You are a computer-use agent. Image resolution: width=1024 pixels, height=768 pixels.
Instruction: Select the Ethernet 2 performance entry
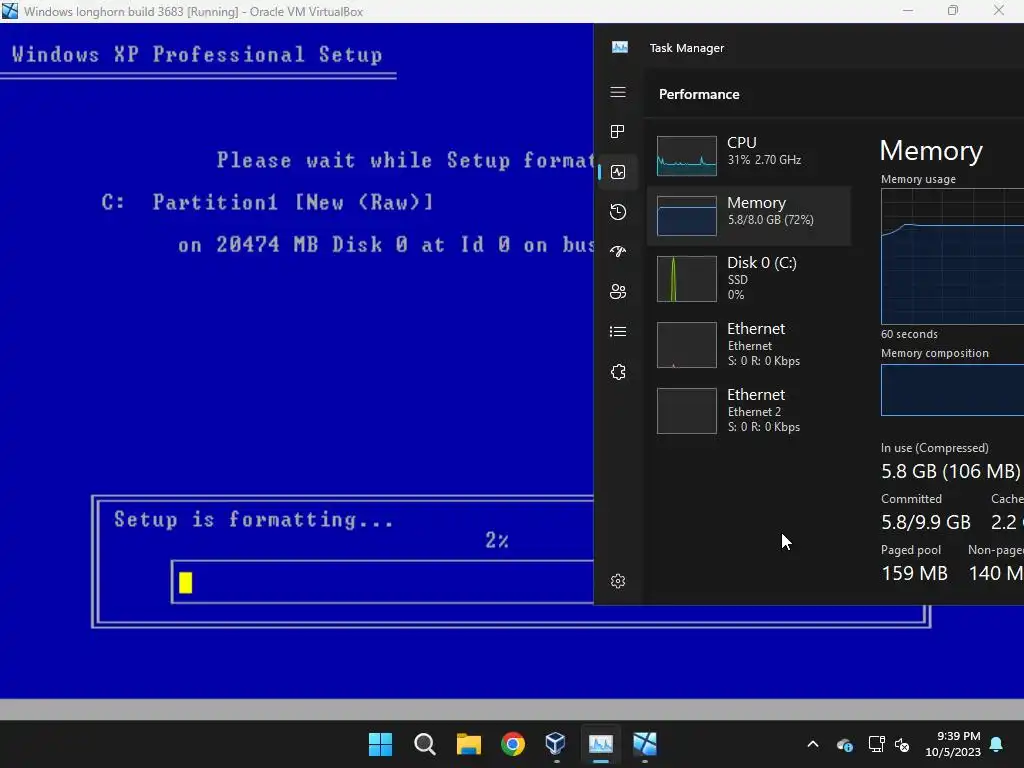tap(749, 411)
